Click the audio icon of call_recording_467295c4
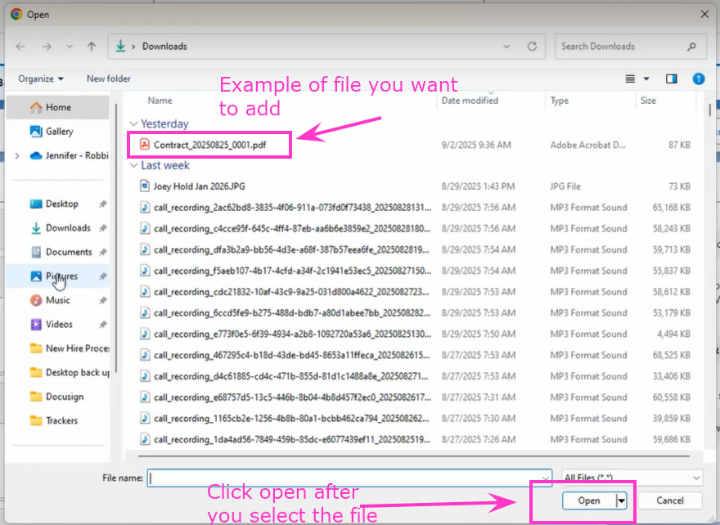Screen dimensions: 720x525 [145, 355]
